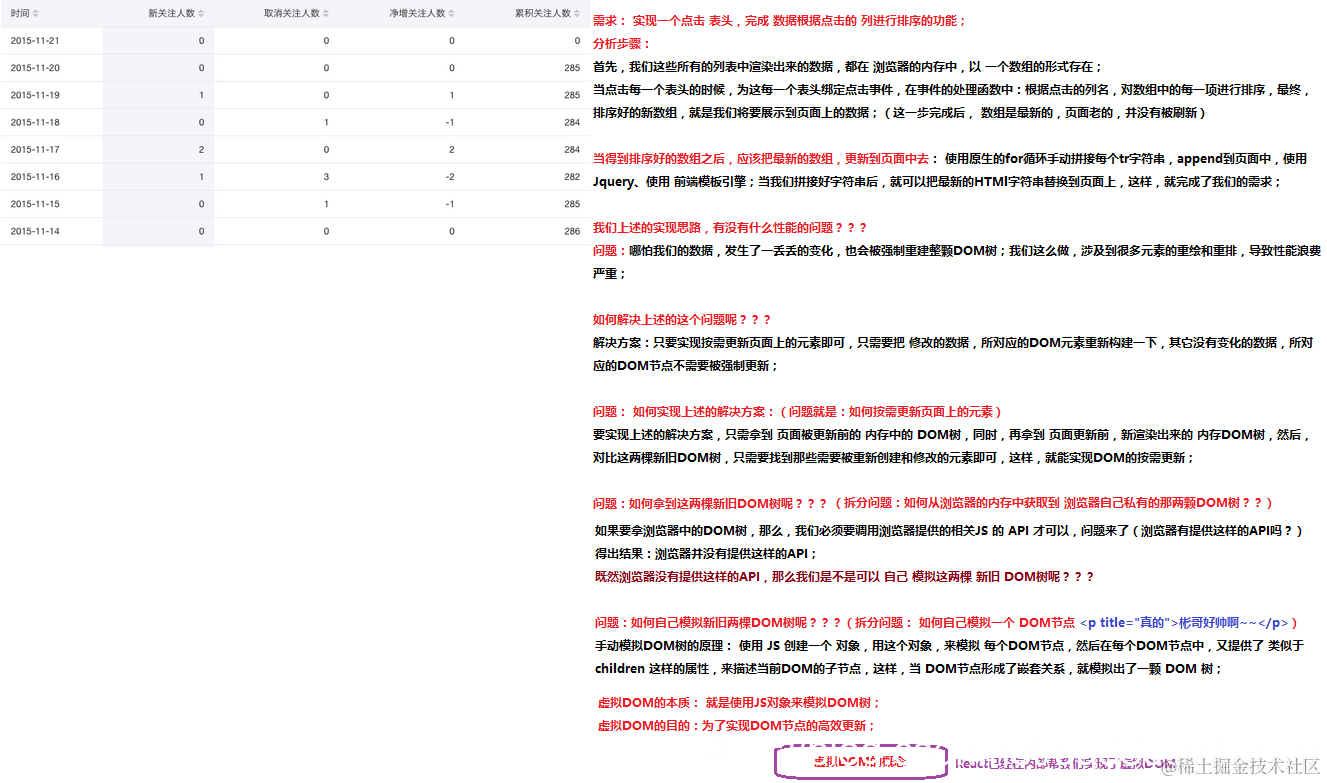
Task: Click the date cell 2015-11-17
Action: 35,149
